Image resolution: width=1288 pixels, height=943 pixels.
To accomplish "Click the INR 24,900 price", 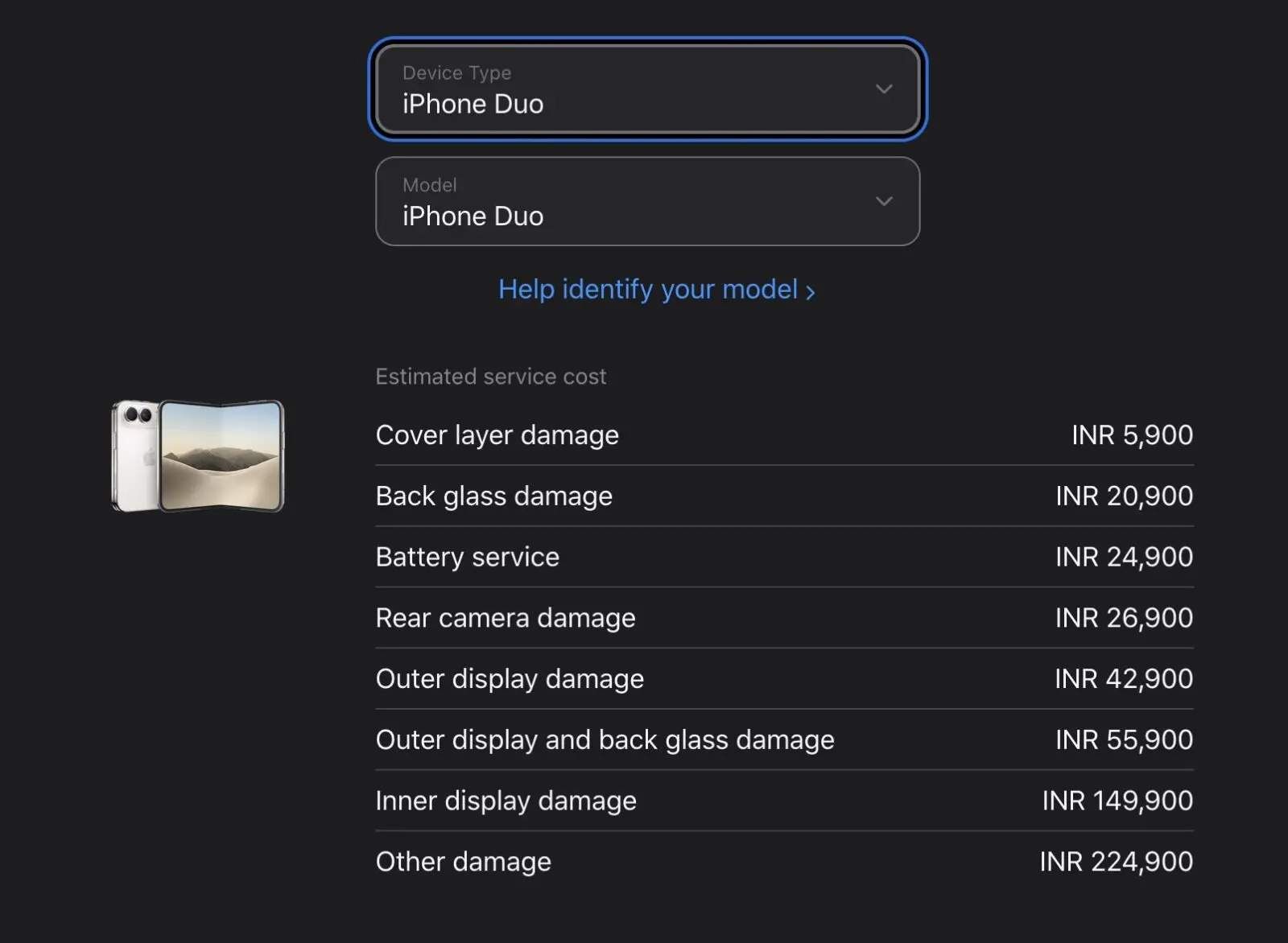I will [x=1124, y=557].
